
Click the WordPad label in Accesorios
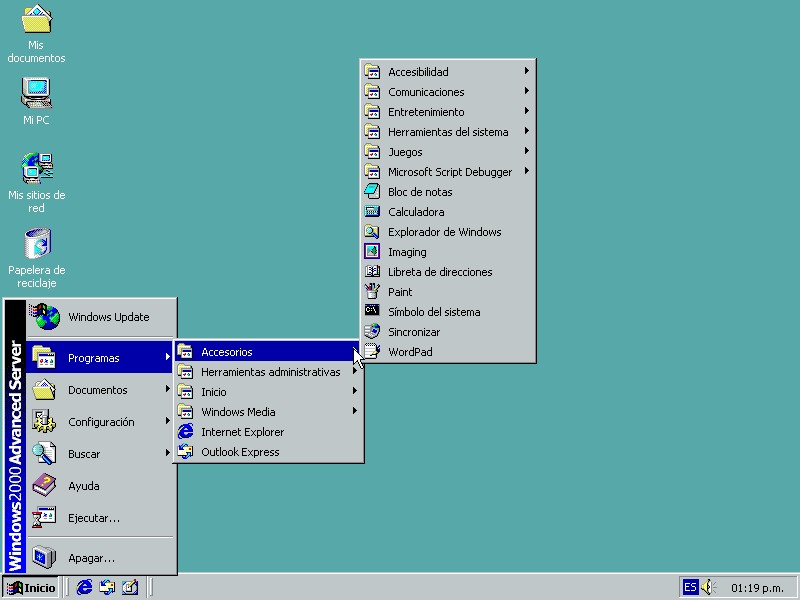coord(410,352)
